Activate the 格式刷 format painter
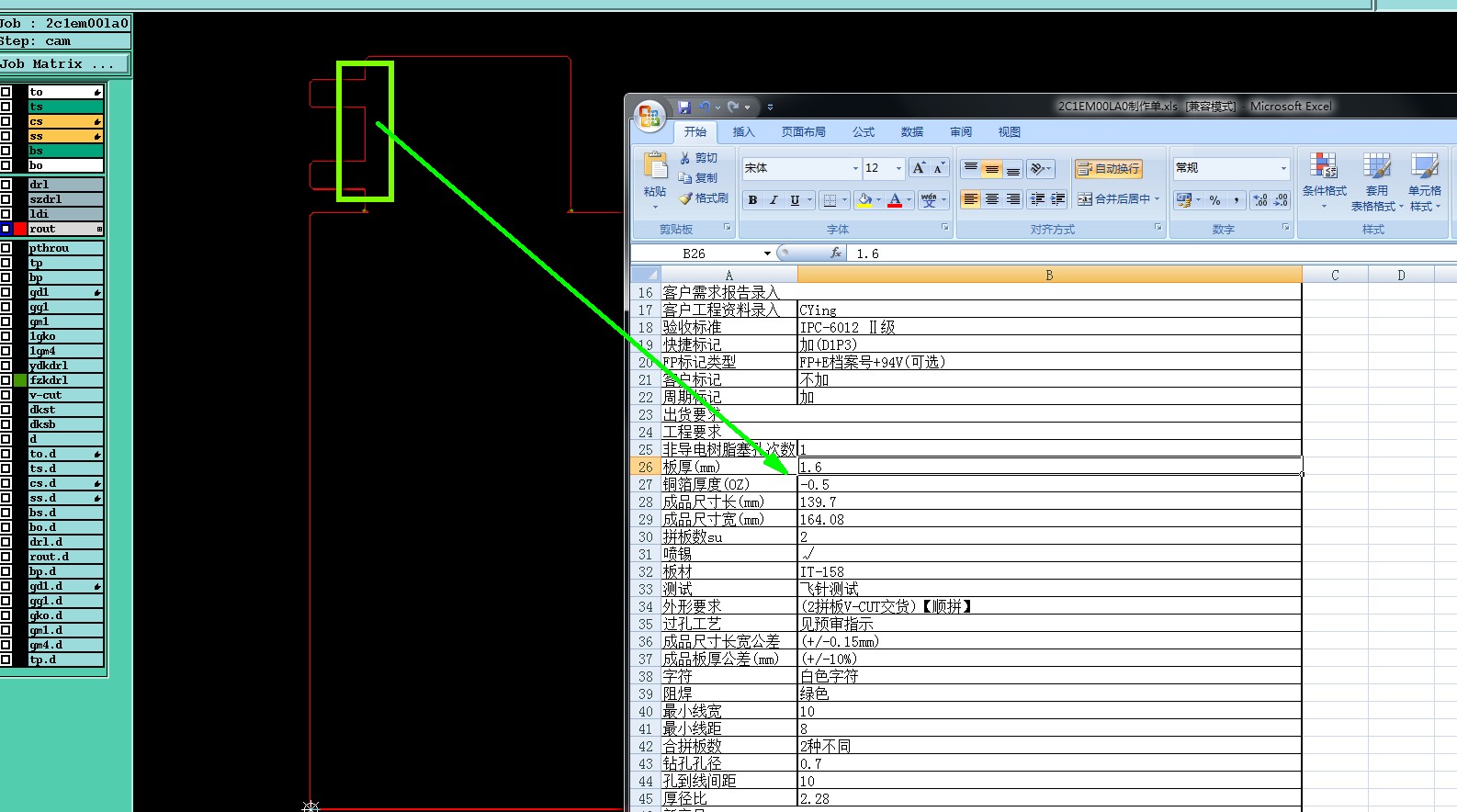Image resolution: width=1457 pixels, height=812 pixels. [704, 198]
